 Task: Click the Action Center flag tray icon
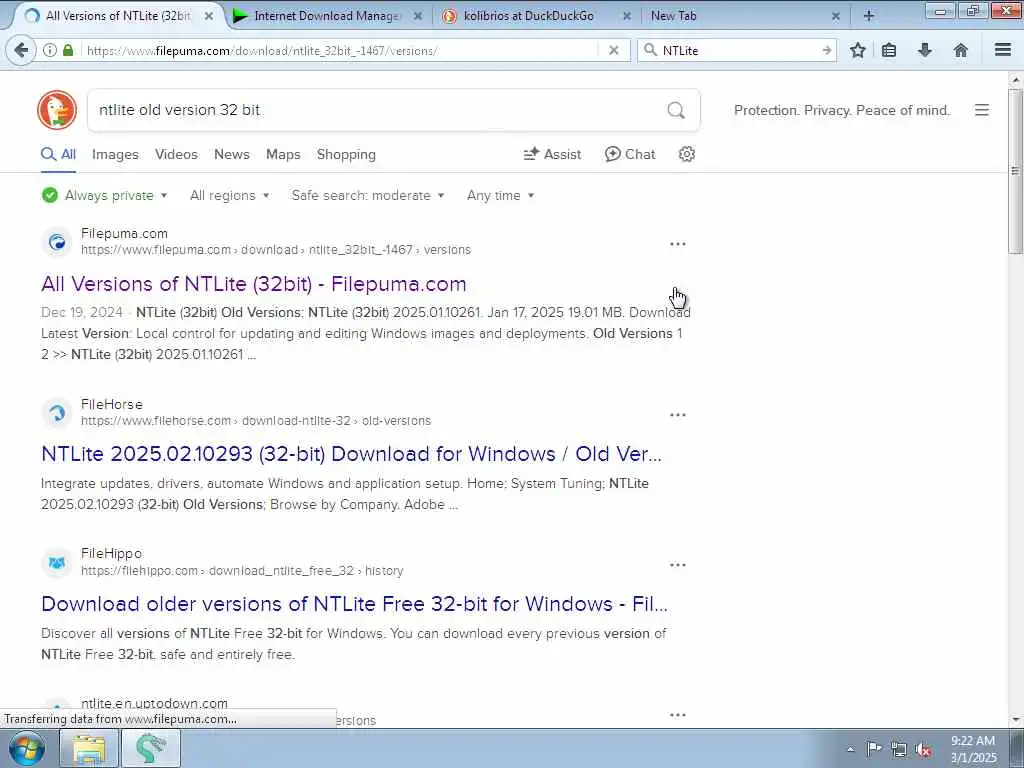click(873, 749)
